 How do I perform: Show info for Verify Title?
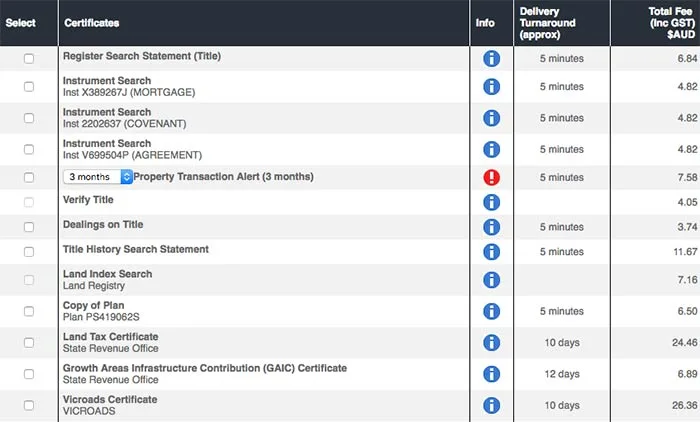[491, 202]
